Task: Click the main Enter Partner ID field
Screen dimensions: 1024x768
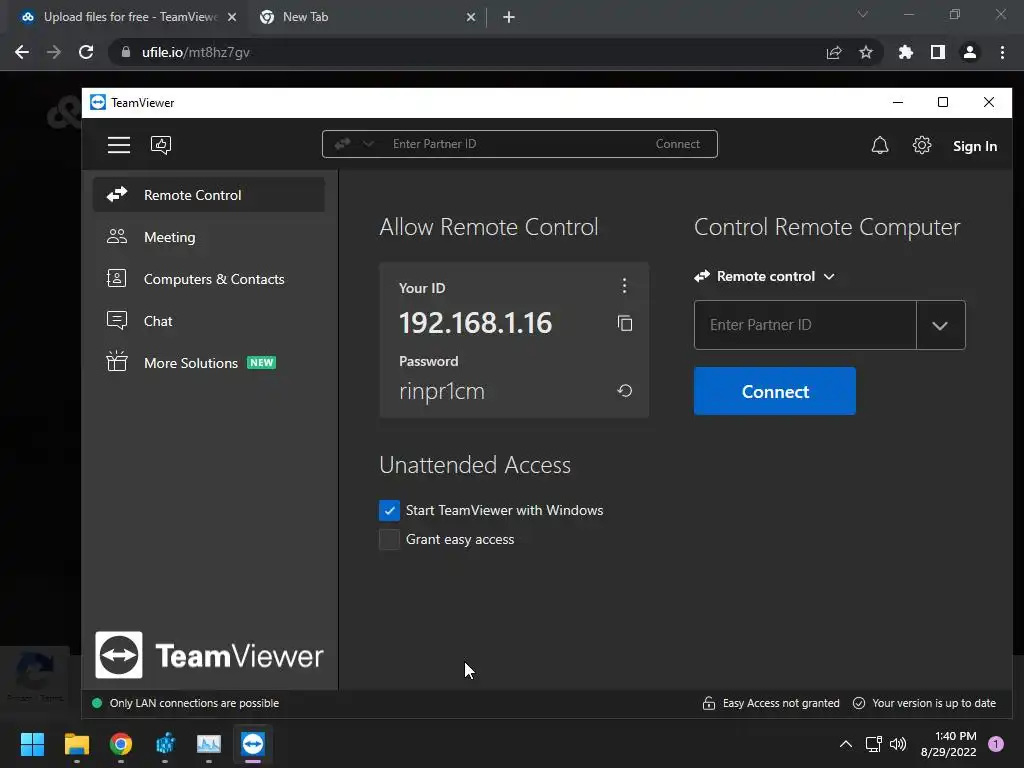Action: [805, 325]
